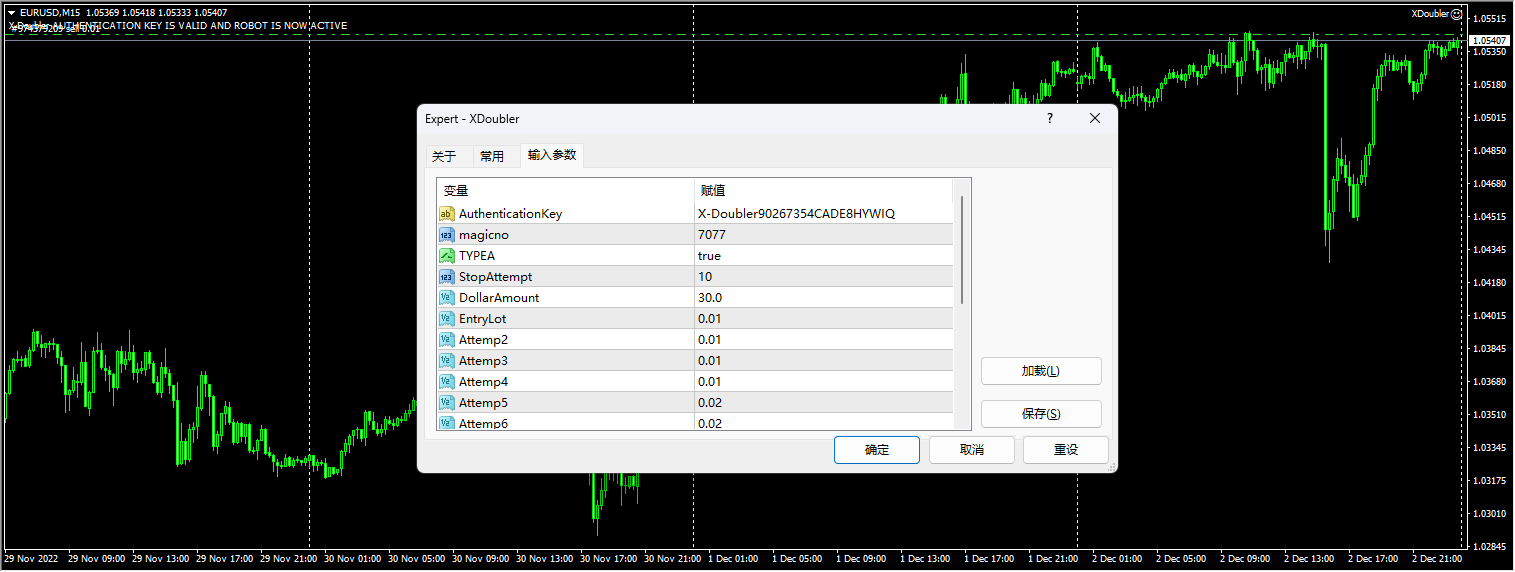Click the parameter list vertical scrollbar
Screen dimensions: 1515x572
pyautogui.click(x=962, y=250)
